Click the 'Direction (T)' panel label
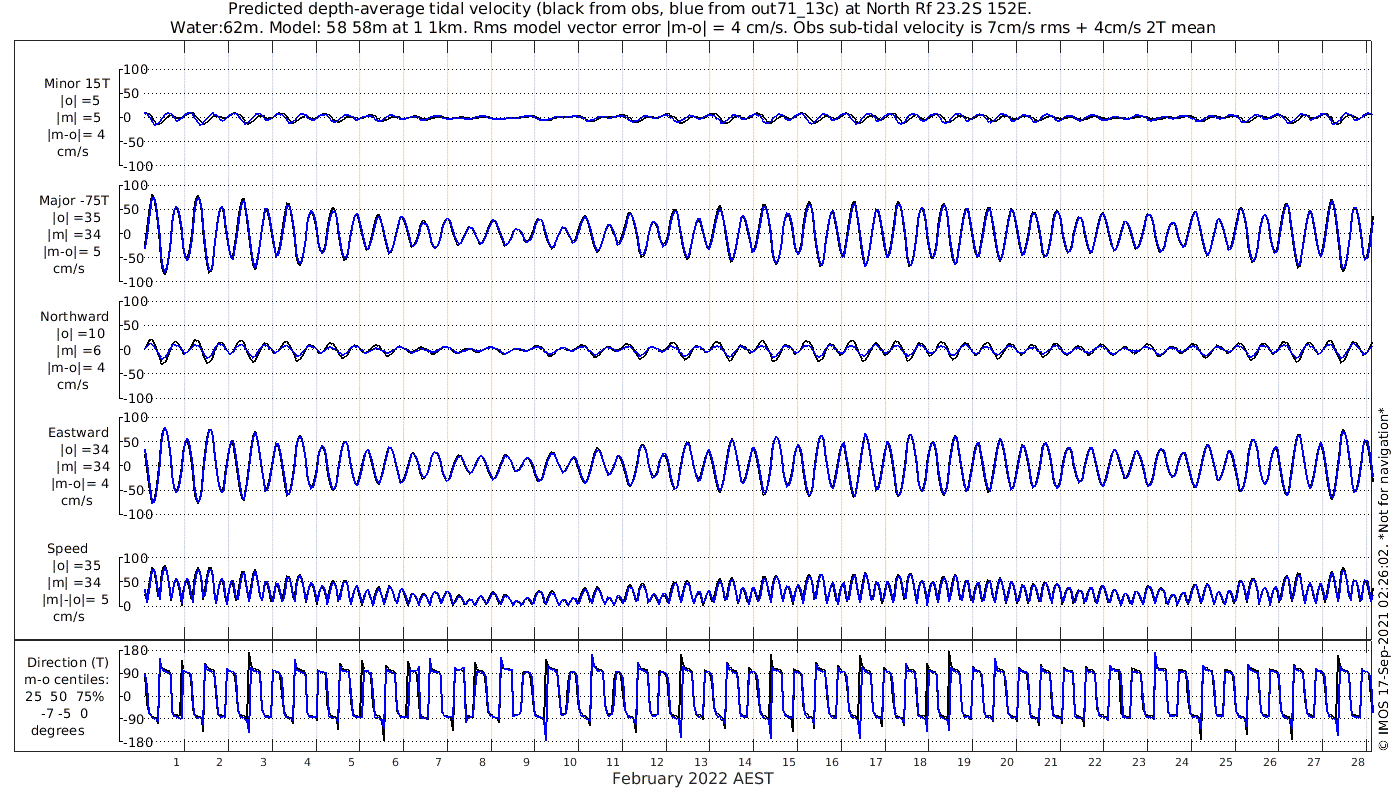This screenshot has height=800, width=1400. [x=68, y=663]
